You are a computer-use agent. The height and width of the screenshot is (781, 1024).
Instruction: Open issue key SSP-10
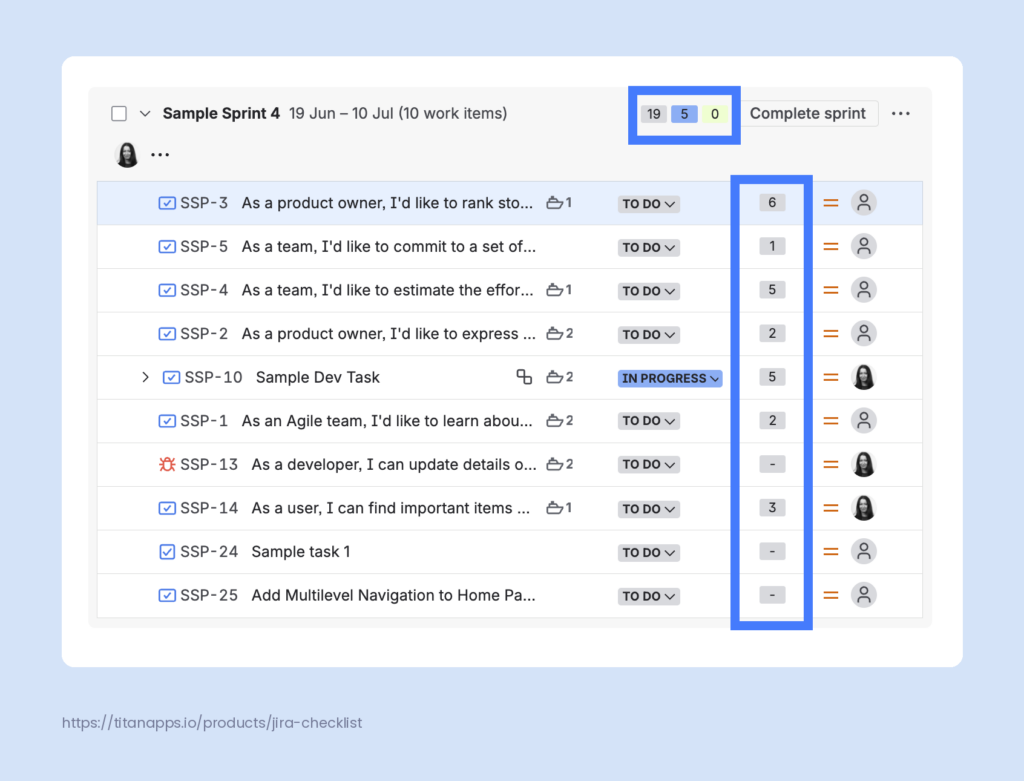point(214,377)
